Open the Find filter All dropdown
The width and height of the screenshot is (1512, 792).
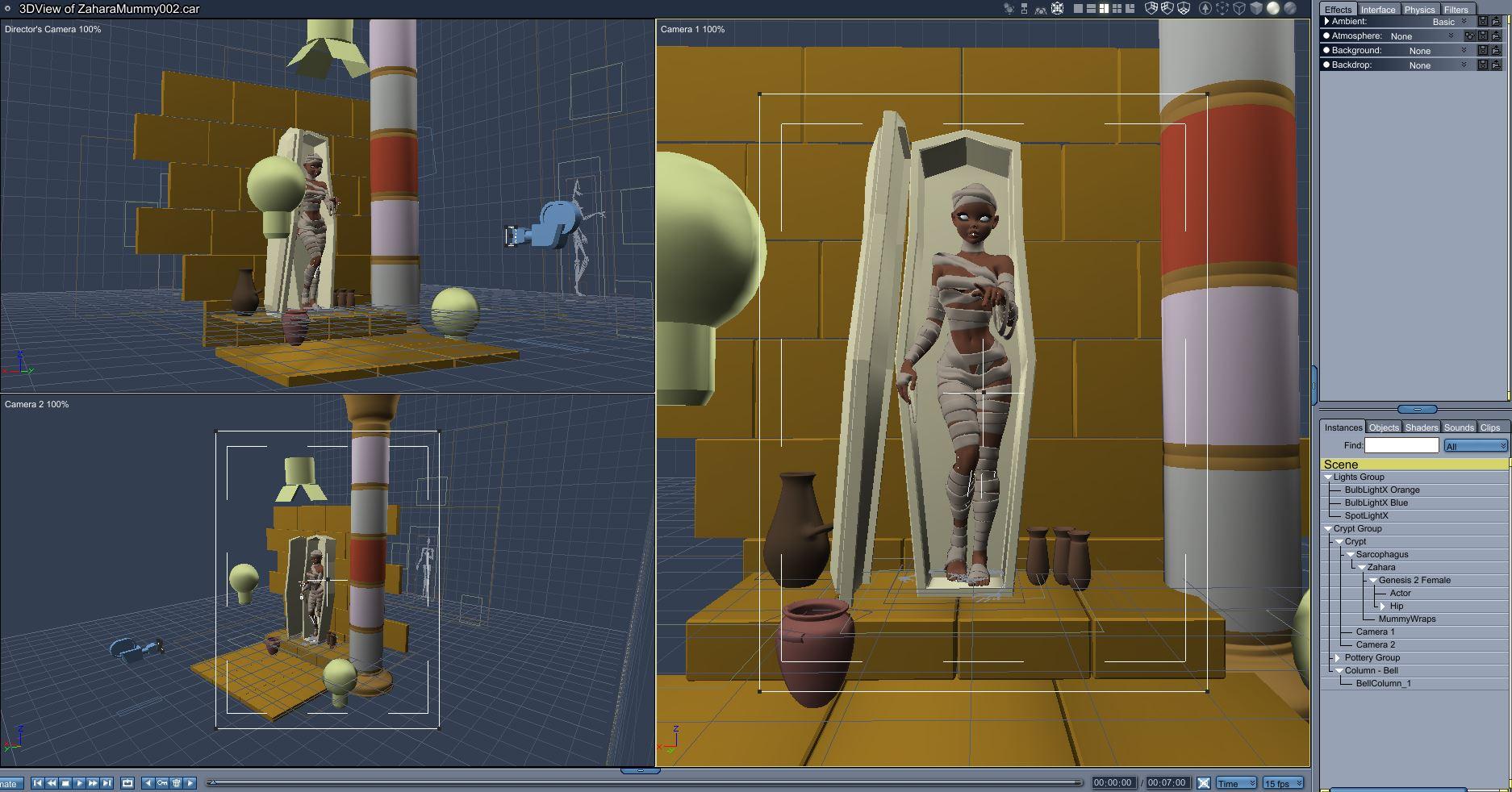click(1476, 446)
